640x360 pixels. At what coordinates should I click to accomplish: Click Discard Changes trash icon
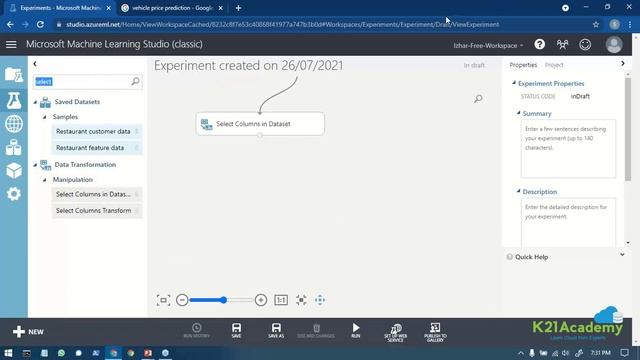(x=316, y=331)
